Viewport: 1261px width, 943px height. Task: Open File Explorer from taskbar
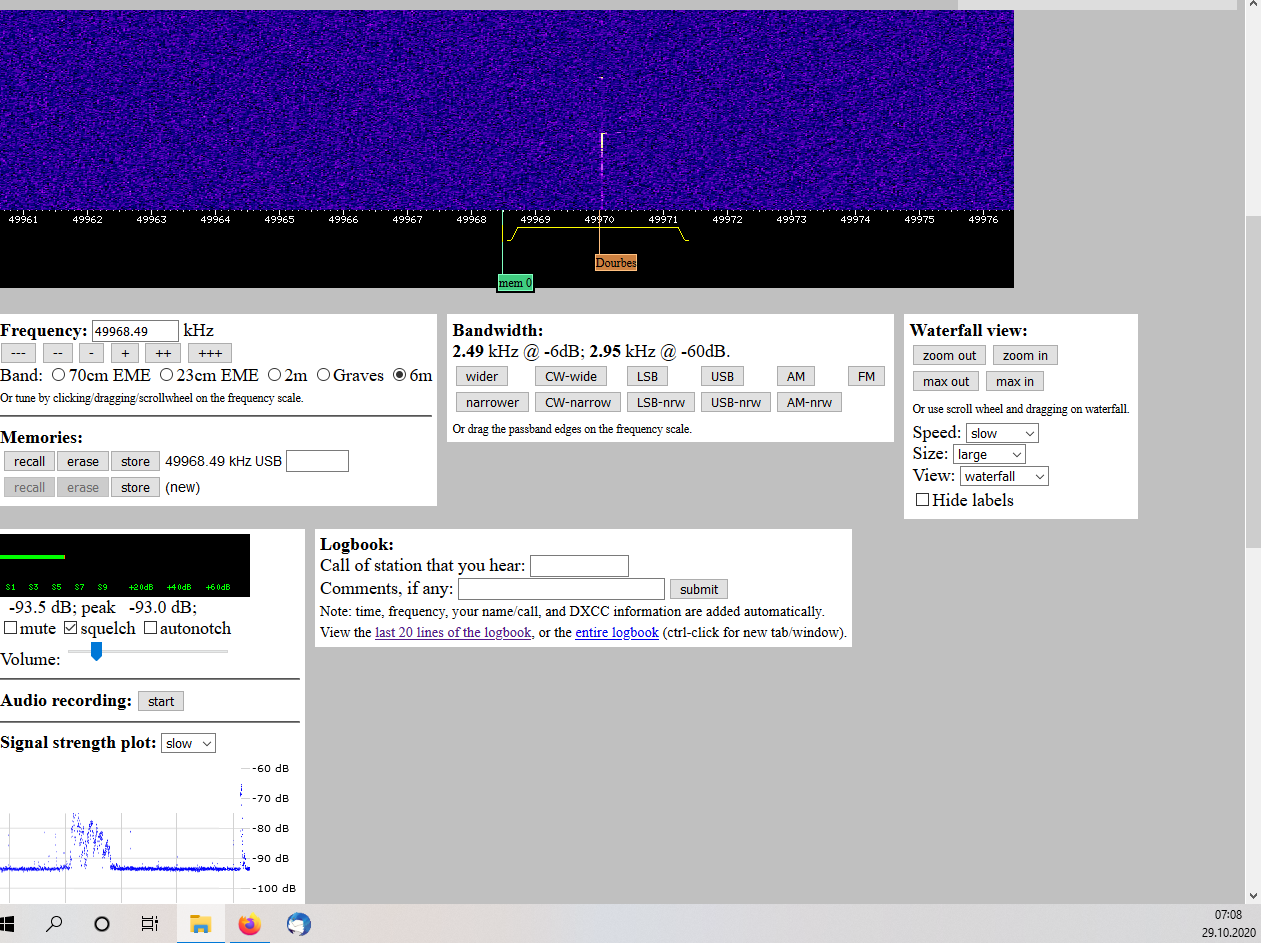pos(200,924)
